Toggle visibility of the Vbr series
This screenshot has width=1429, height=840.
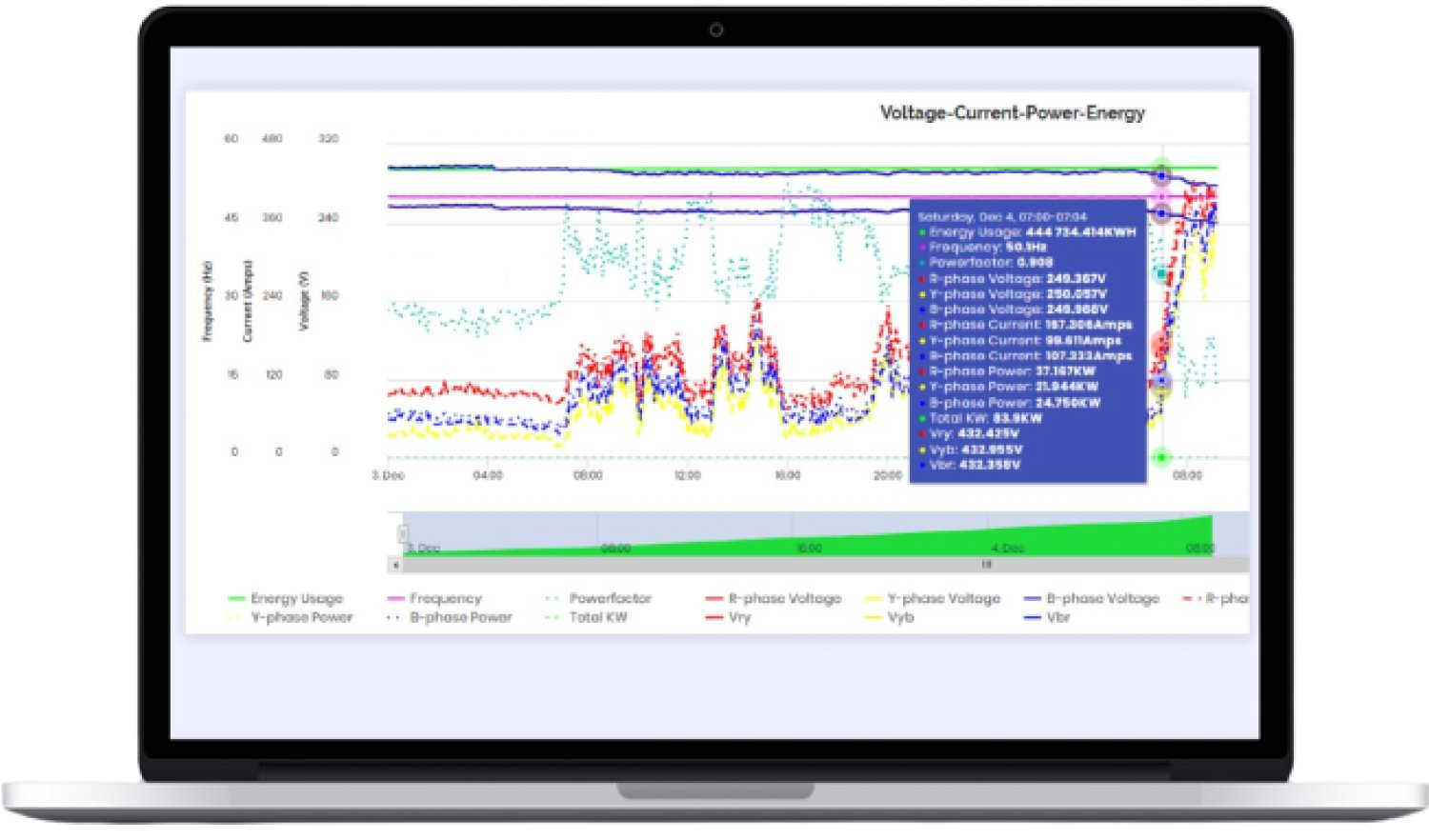pyautogui.click(x=1048, y=617)
